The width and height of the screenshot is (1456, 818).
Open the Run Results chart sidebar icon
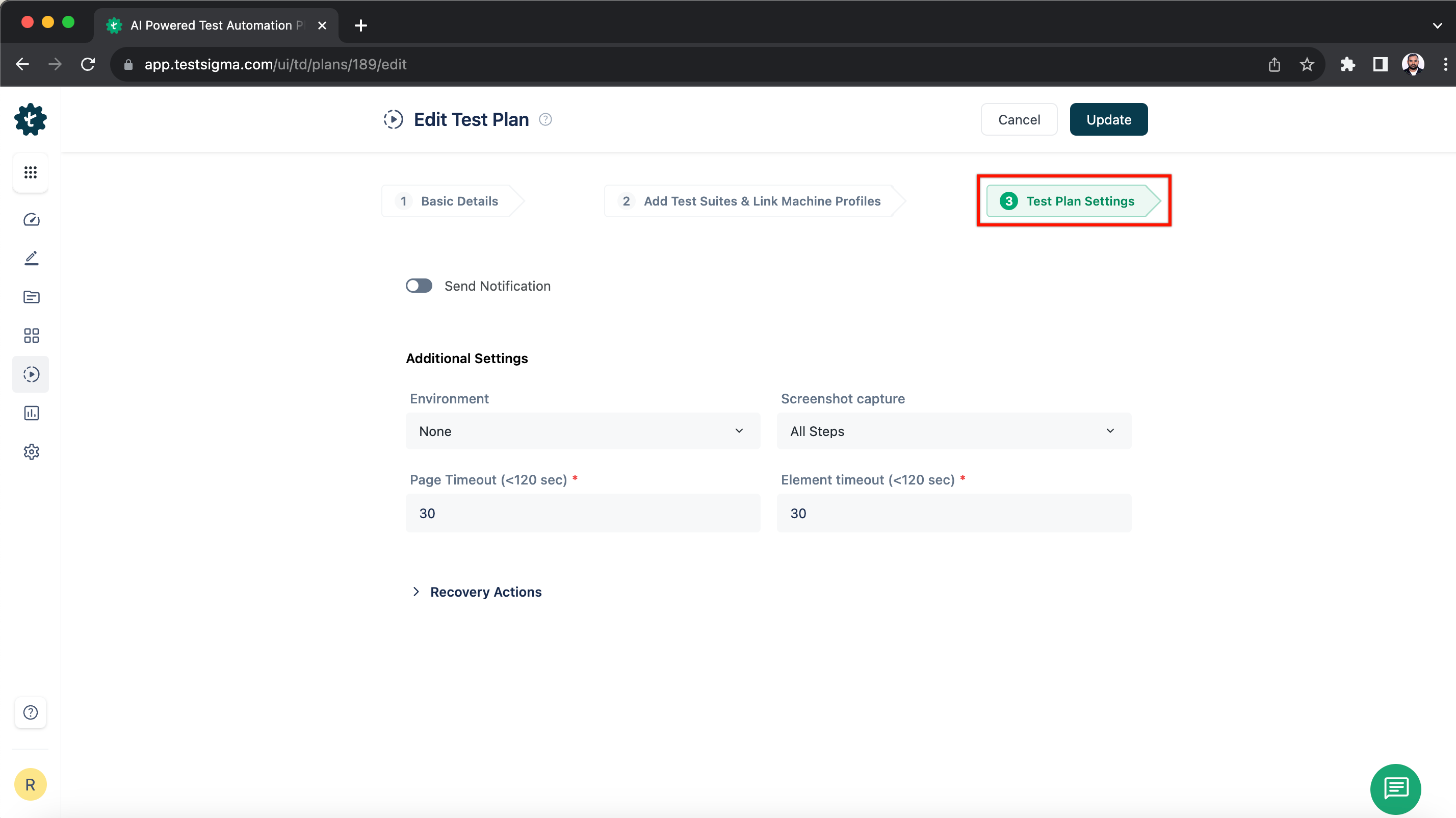click(31, 413)
